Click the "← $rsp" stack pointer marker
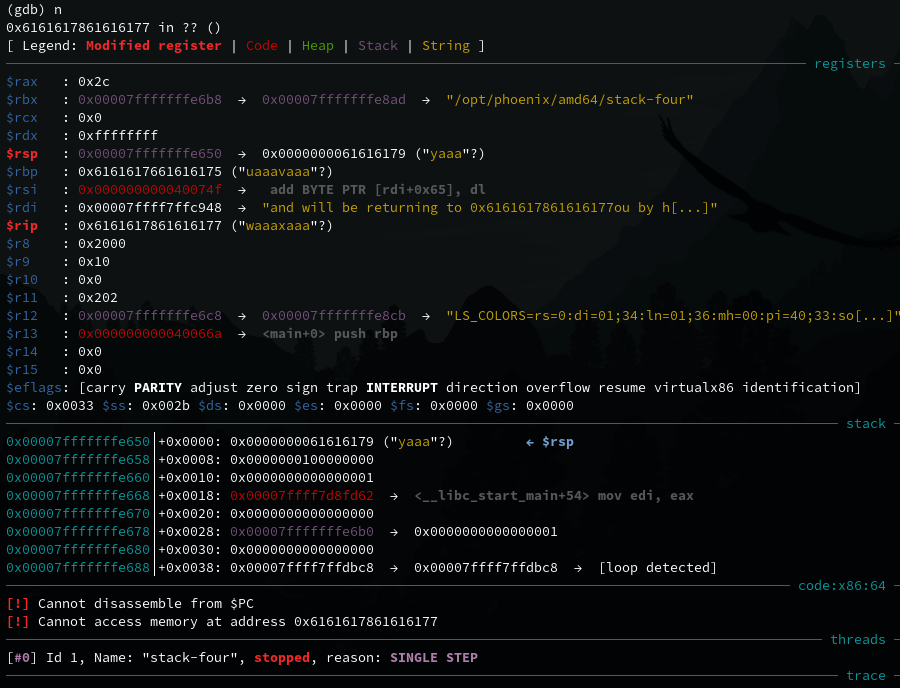The image size is (900, 688). (549, 441)
